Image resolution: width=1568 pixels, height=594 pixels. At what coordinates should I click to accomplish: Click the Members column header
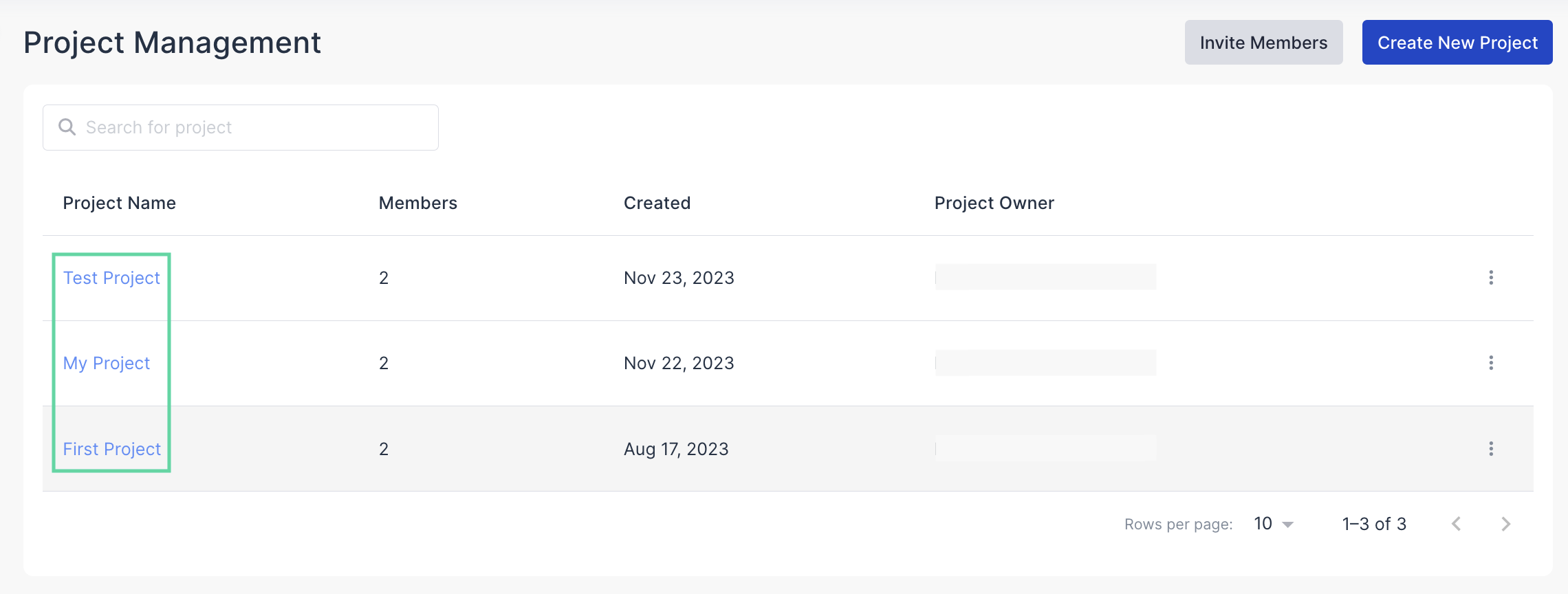click(x=417, y=203)
